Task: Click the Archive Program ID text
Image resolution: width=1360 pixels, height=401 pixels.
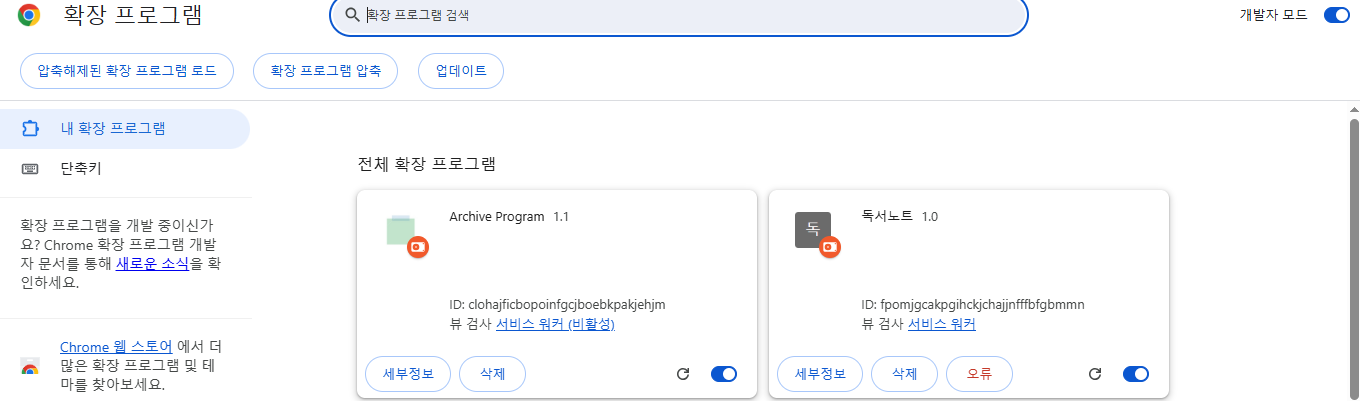Action: tap(558, 304)
